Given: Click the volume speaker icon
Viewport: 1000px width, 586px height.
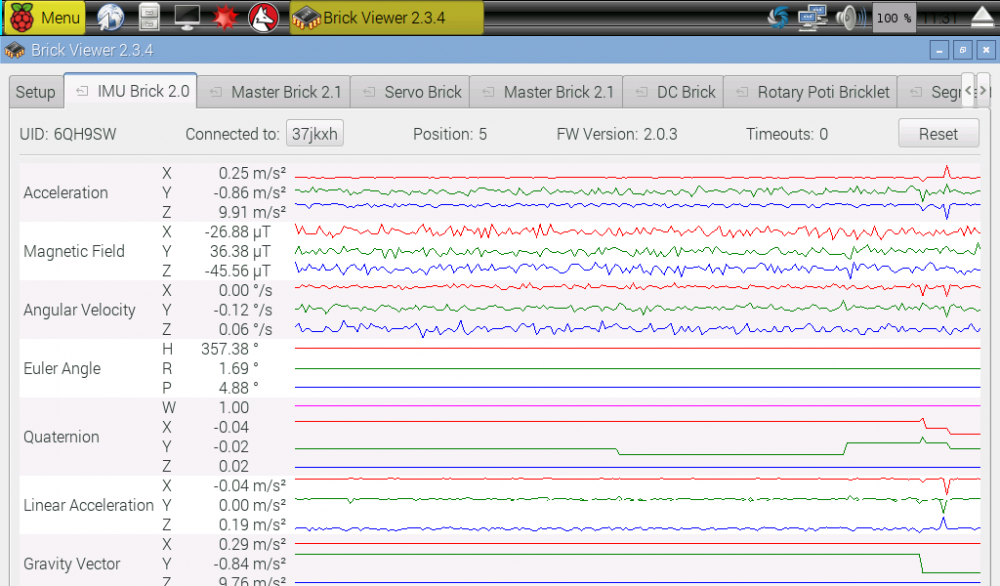Looking at the screenshot, I should click(x=849, y=17).
